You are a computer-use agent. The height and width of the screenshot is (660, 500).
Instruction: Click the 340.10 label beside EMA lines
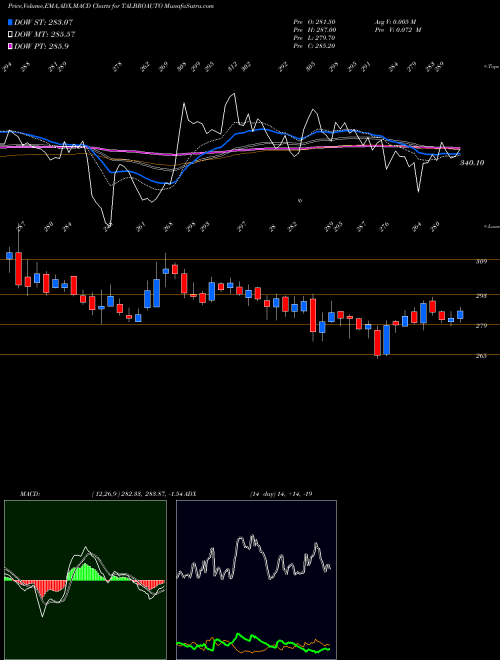[472, 162]
